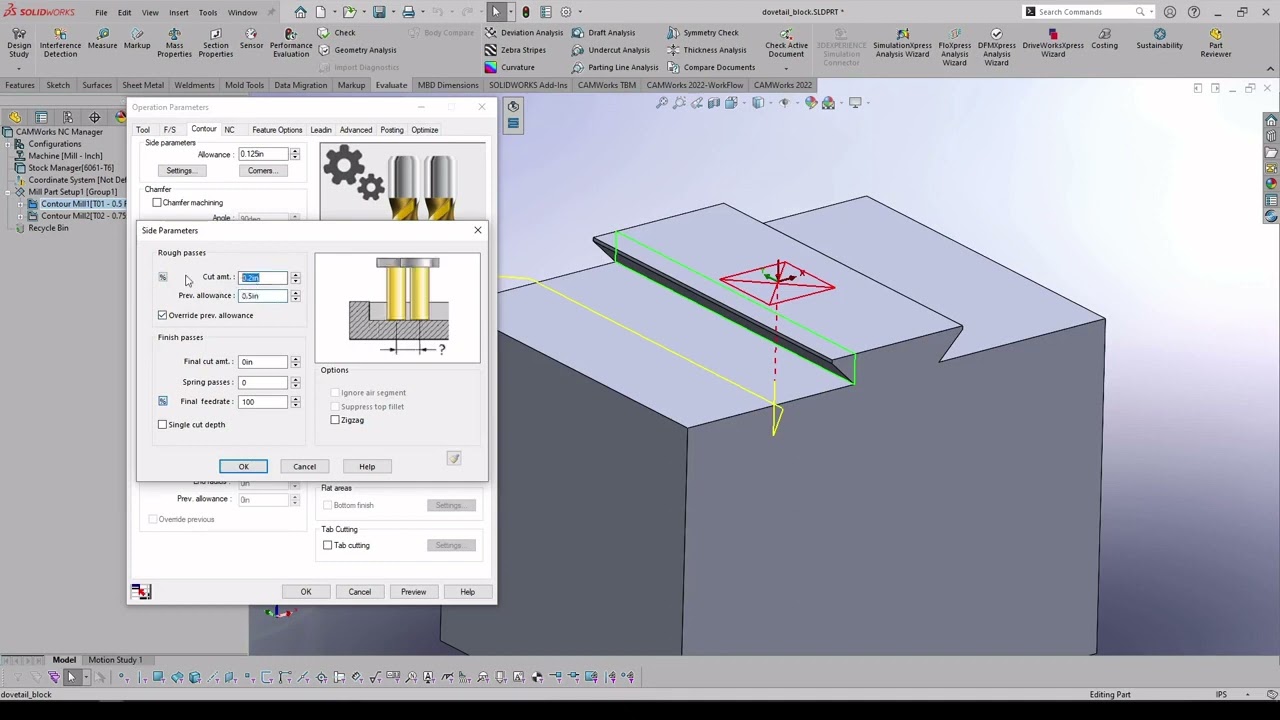Open Help in Side Parameters
This screenshot has width=1280, height=720.
pos(367,466)
